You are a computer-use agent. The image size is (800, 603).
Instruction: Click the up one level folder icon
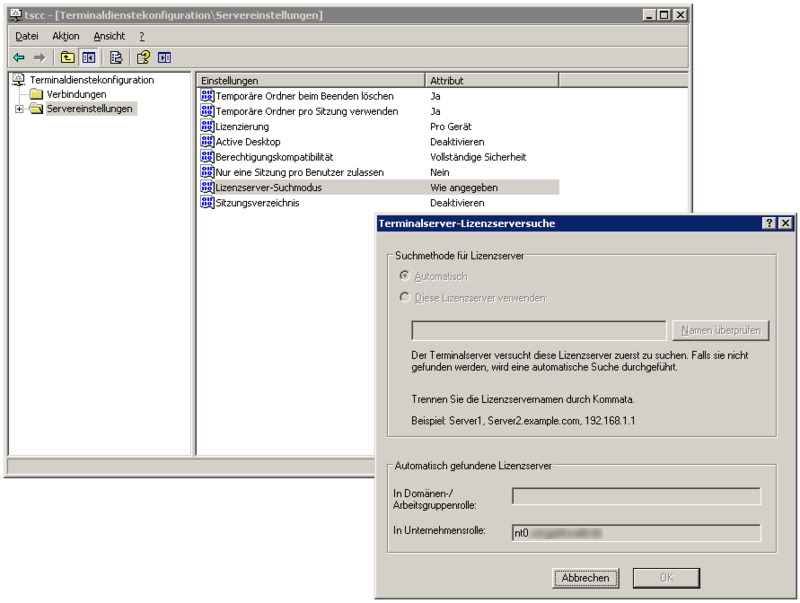pyautogui.click(x=65, y=57)
